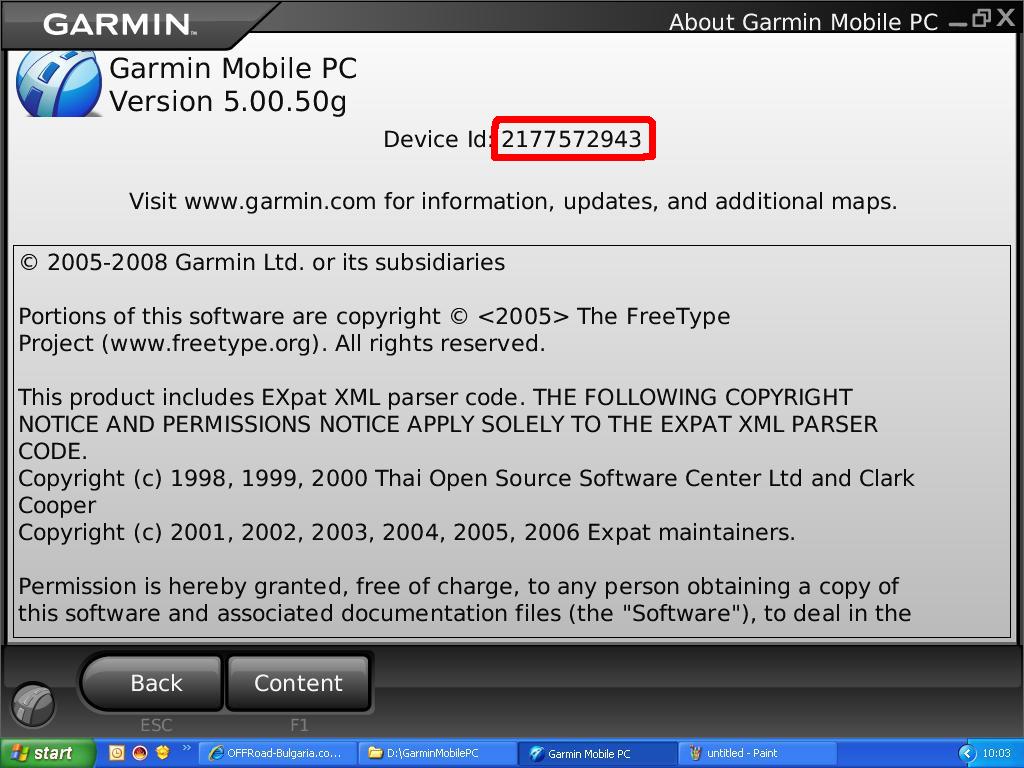Restore down the Garmin window
Image resolution: width=1024 pixels, height=768 pixels.
tap(982, 18)
